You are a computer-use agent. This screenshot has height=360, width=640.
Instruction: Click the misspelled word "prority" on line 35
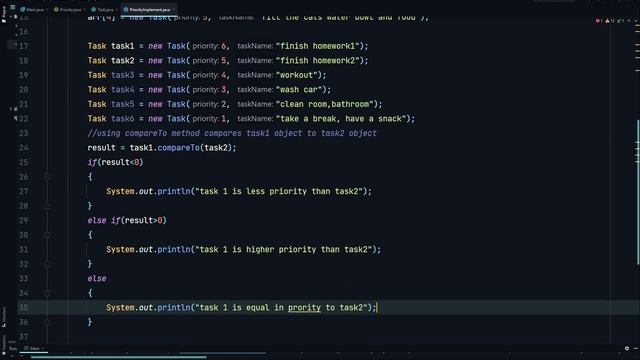[x=304, y=308]
